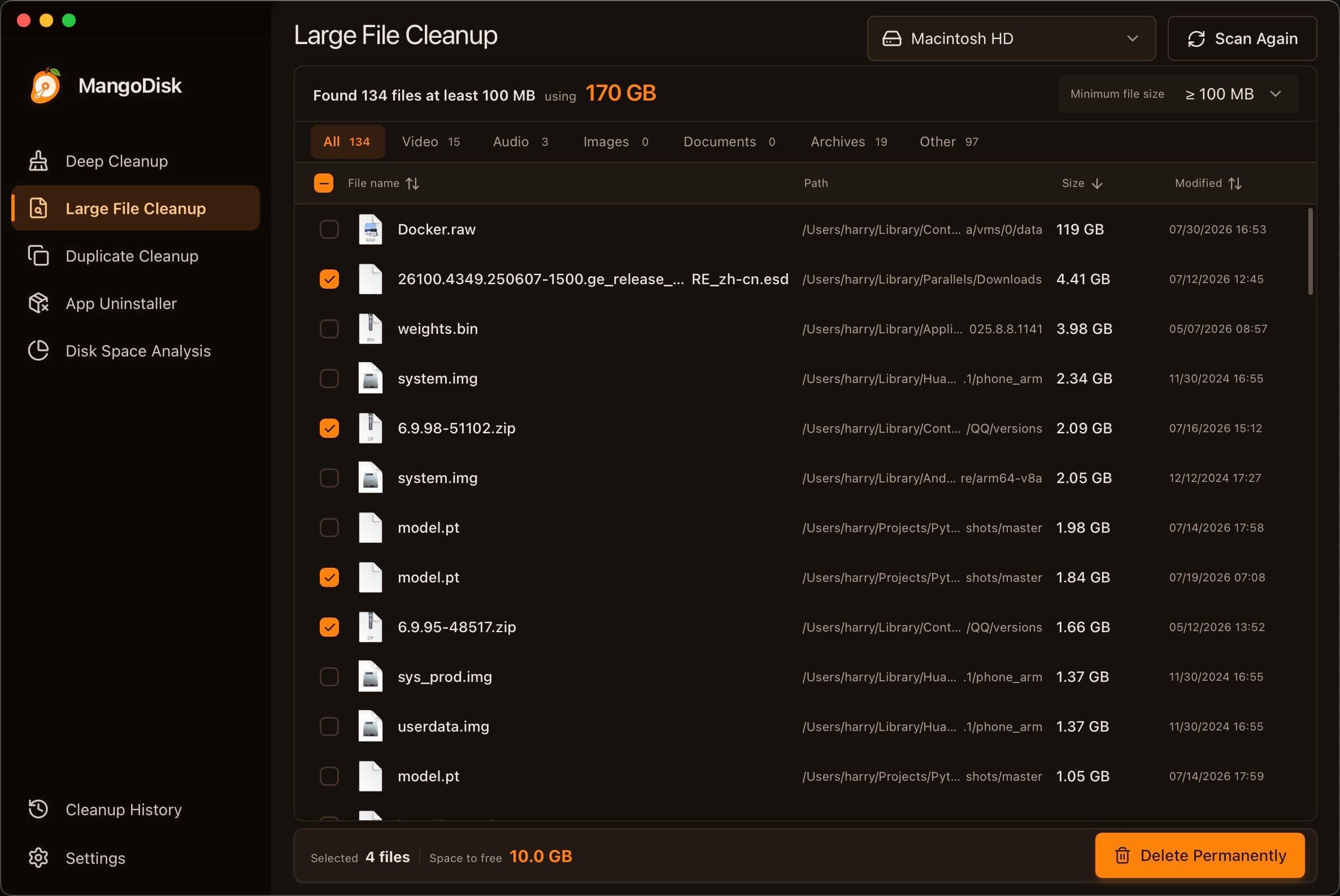Check the Docker.raw checkbox

coord(329,229)
